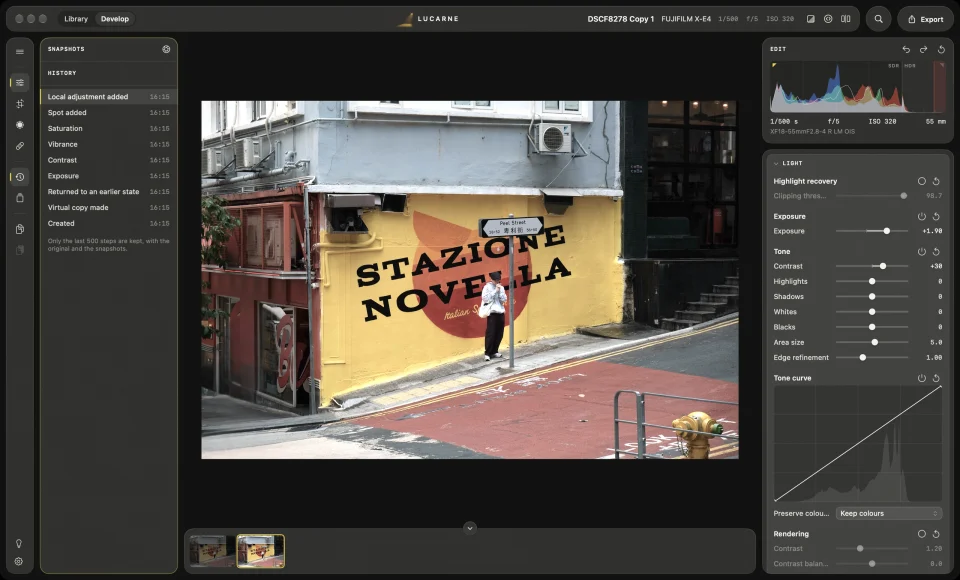Switch to the Library tab
Viewport: 960px width, 580px height.
click(x=76, y=19)
